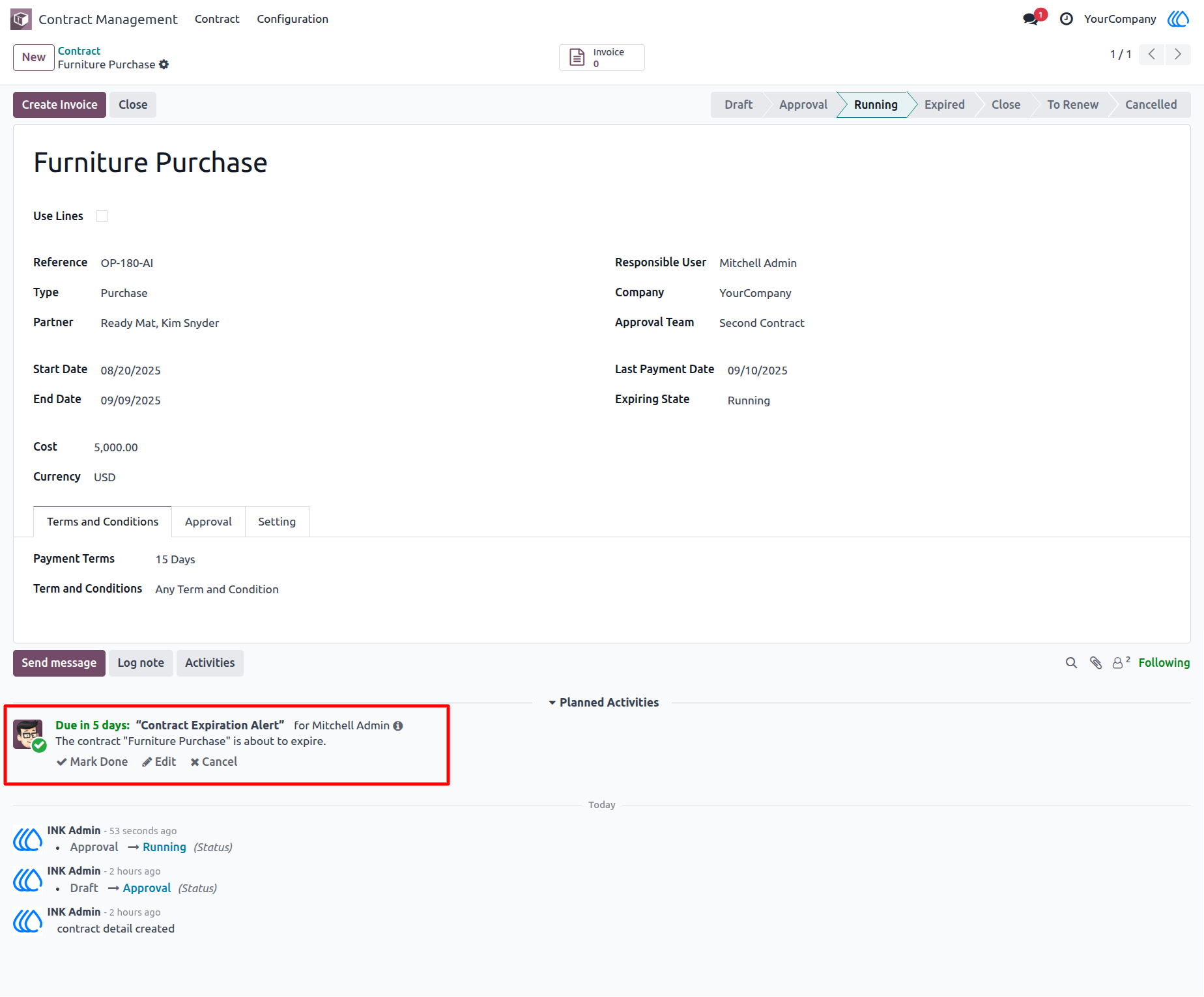
Task: Click the Contract breadcrumb link
Action: tap(79, 51)
